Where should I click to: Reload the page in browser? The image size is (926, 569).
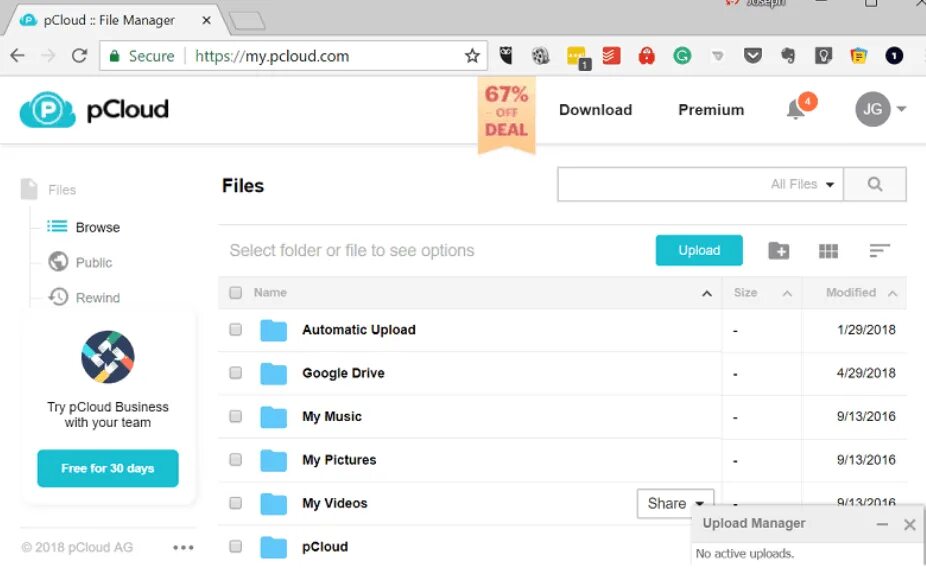pyautogui.click(x=79, y=56)
